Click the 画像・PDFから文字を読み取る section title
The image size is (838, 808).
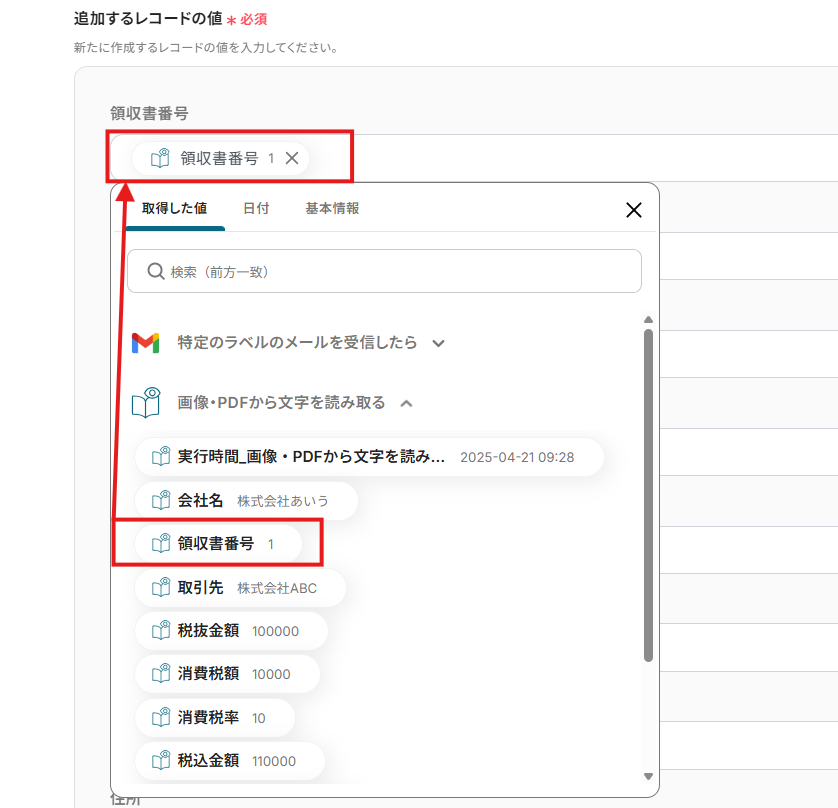(x=281, y=402)
